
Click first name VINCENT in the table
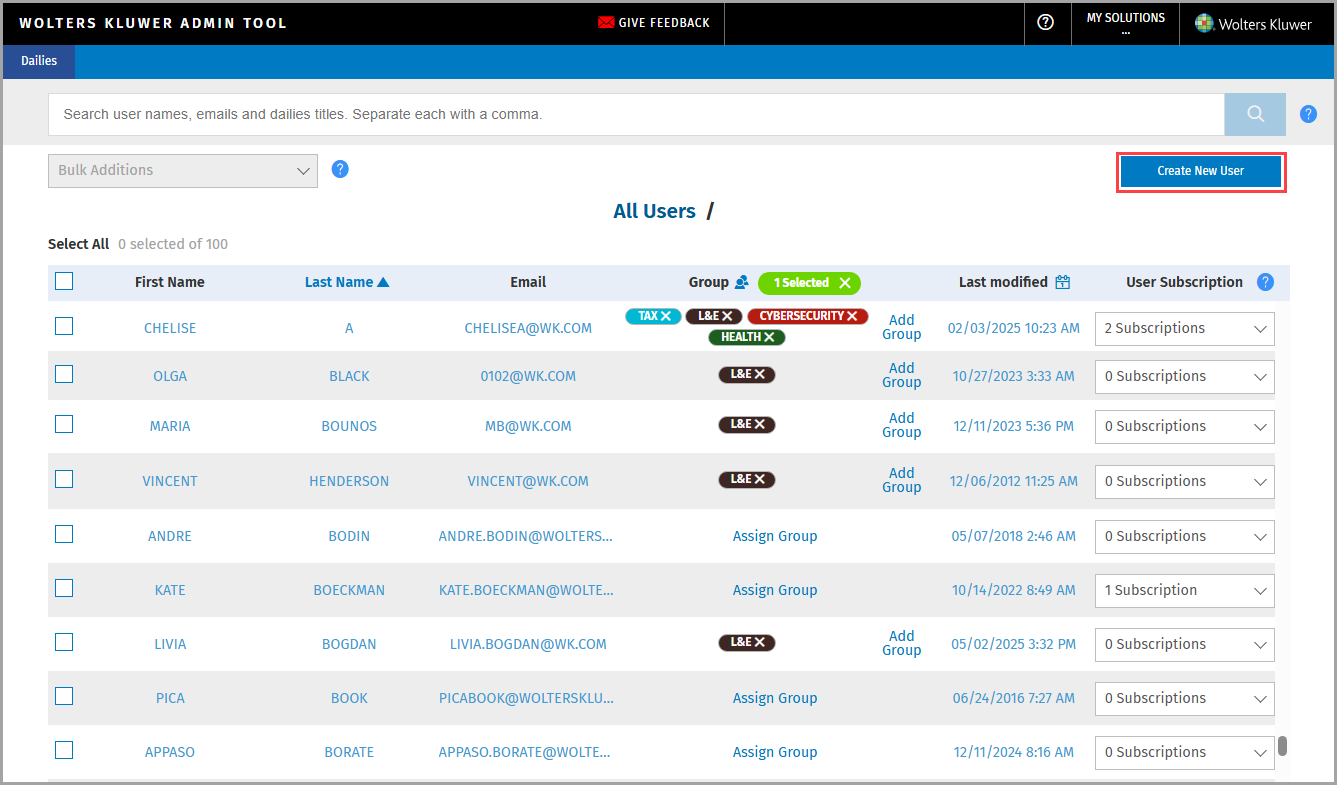[x=170, y=481]
